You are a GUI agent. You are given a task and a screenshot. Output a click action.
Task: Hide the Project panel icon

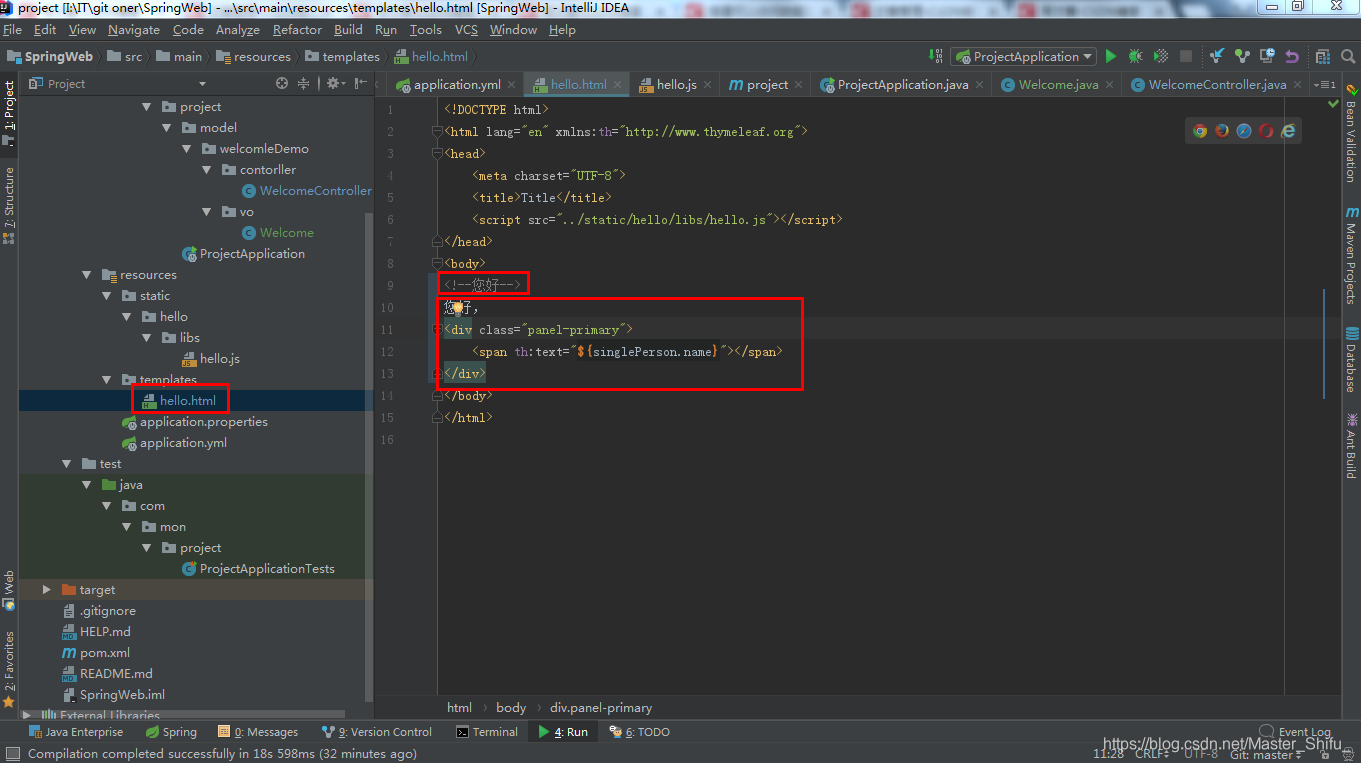pyautogui.click(x=359, y=84)
